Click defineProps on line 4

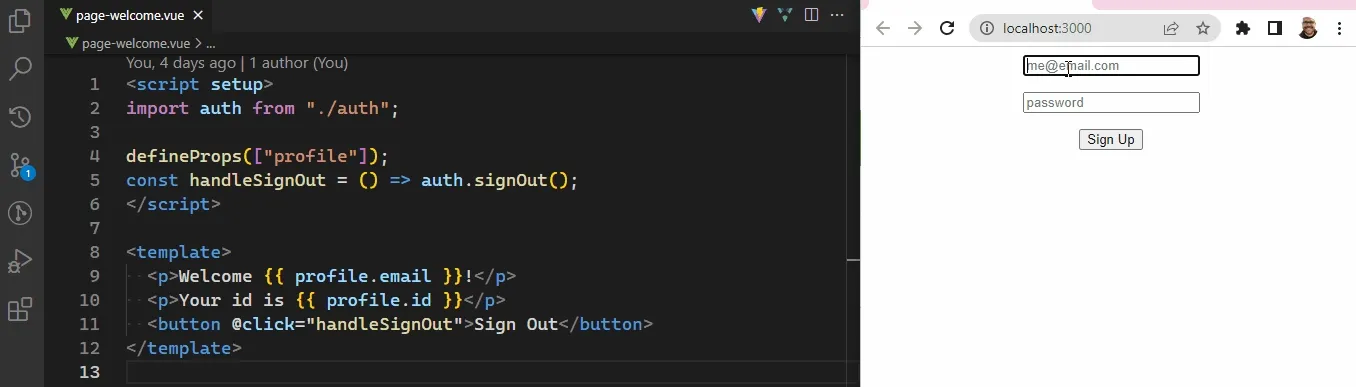(x=184, y=156)
